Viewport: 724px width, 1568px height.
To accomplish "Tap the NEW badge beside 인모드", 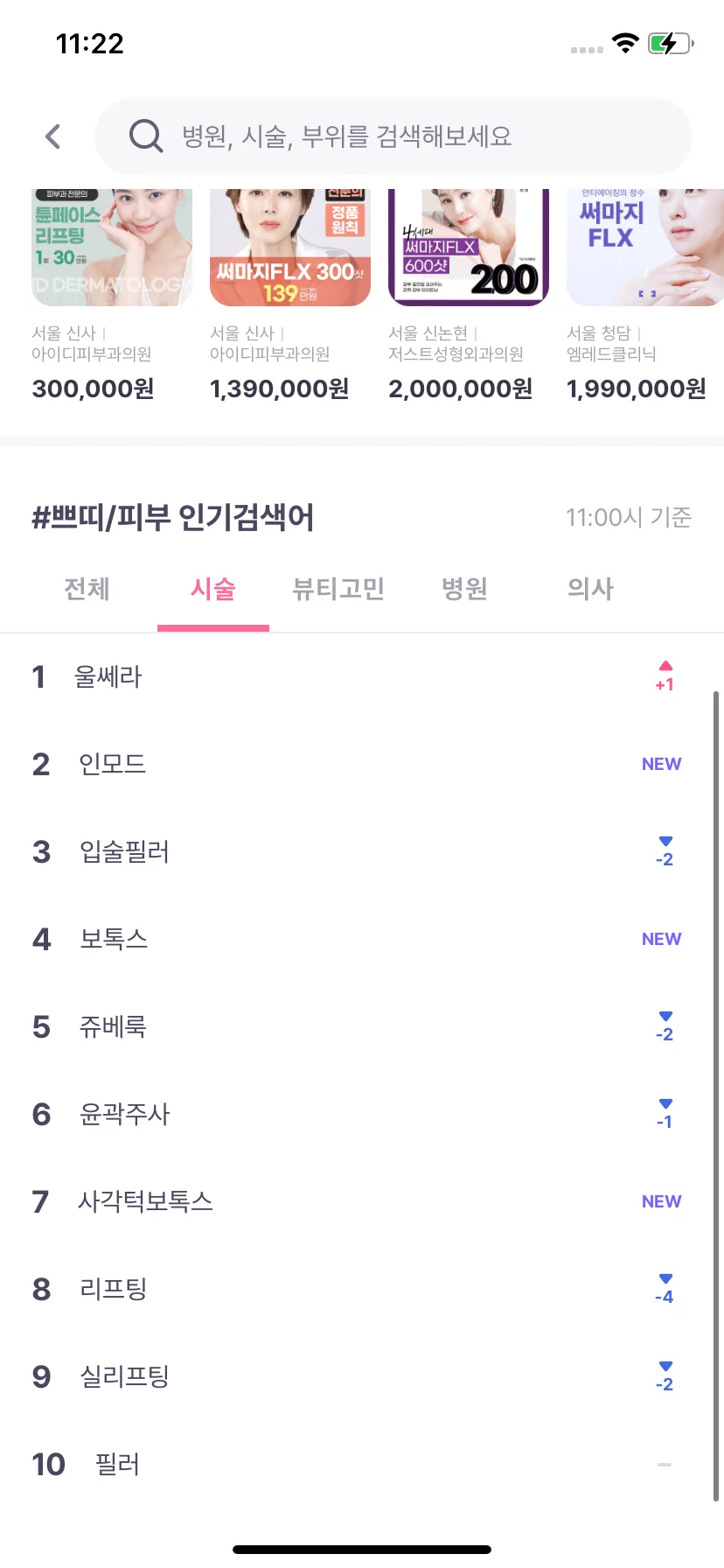I will 661,764.
